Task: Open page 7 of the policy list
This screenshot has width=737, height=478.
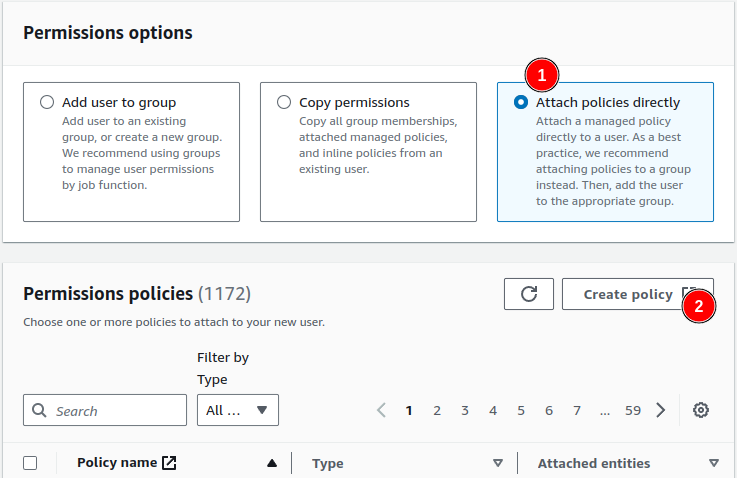Action: tap(577, 410)
